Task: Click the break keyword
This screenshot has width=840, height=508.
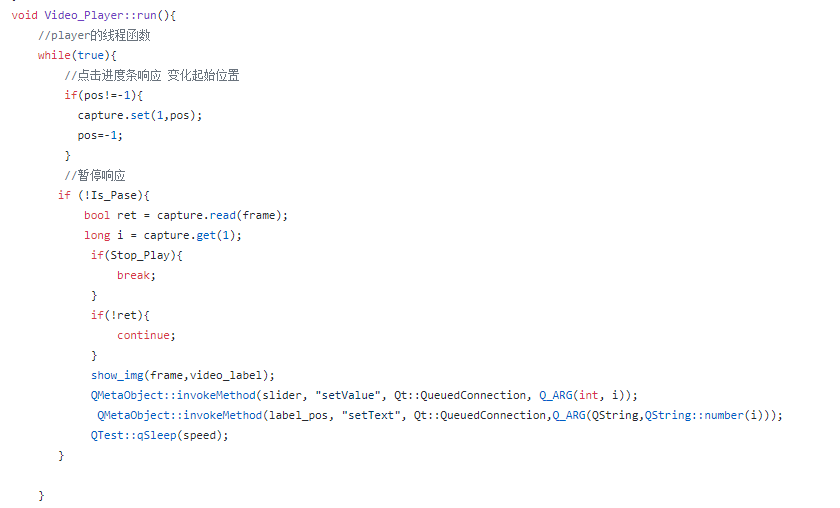Action: tap(136, 275)
